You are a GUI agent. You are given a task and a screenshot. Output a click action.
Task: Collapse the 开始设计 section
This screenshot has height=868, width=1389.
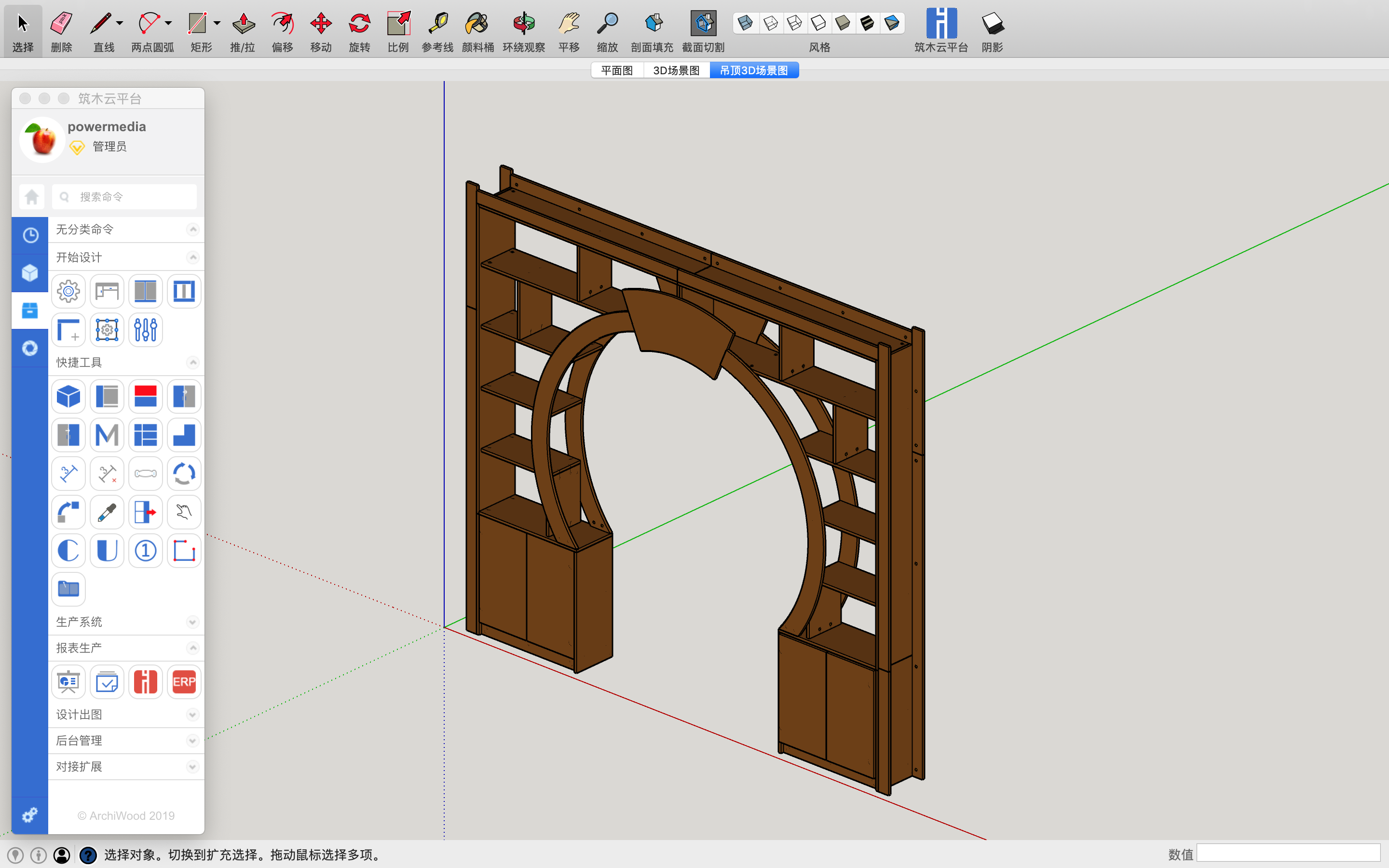(x=193, y=257)
